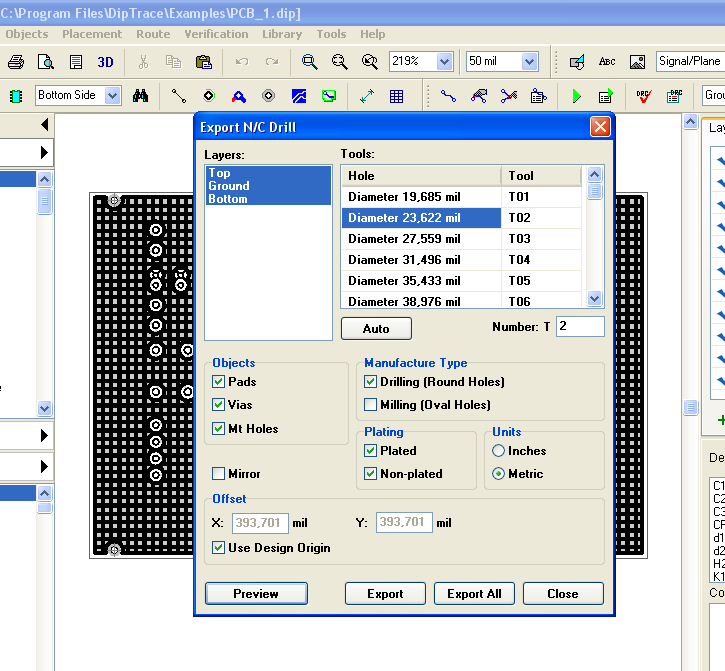
Task: Select the Inches radio button
Action: coord(498,451)
